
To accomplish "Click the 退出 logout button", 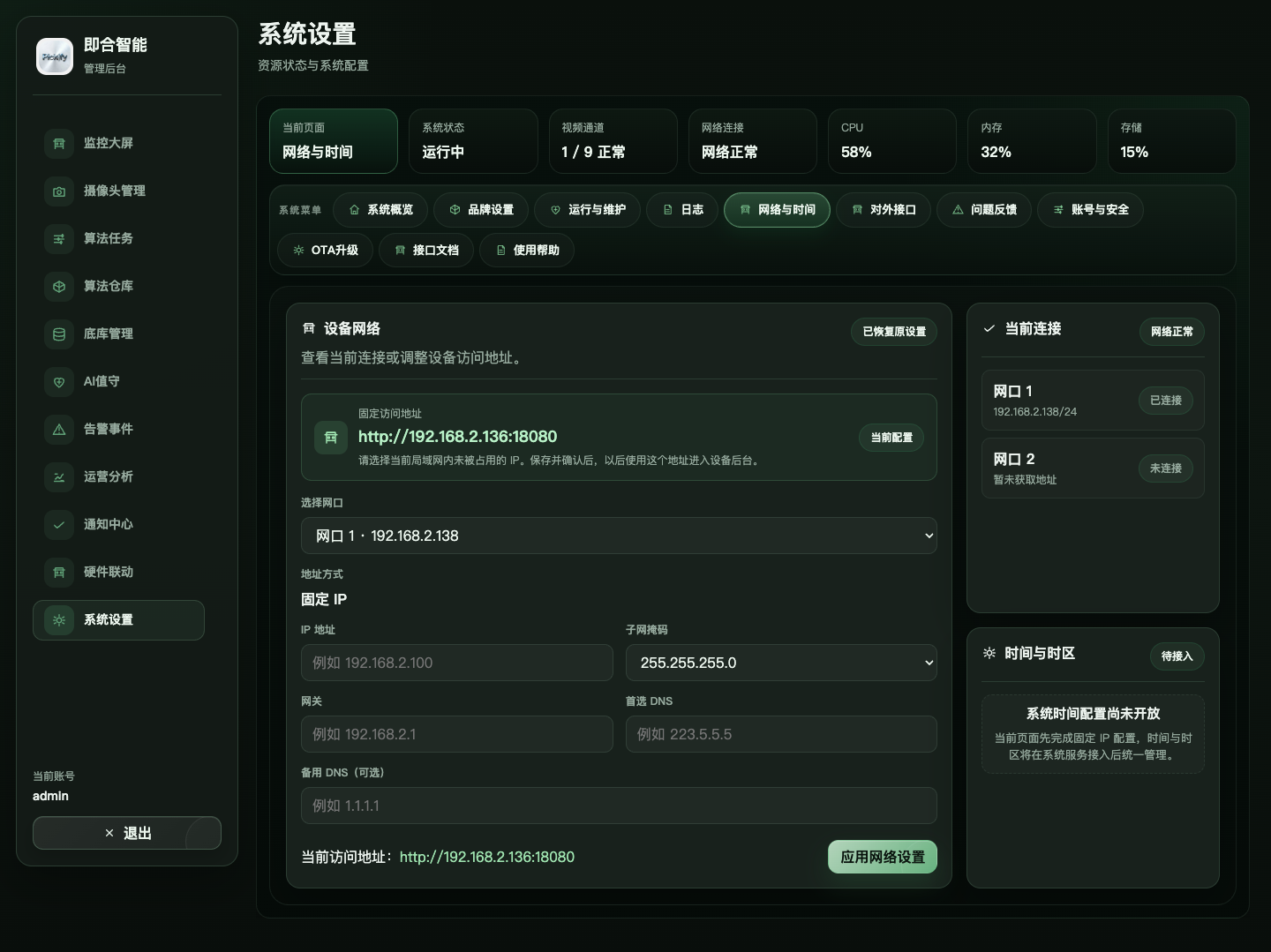I will click(x=127, y=833).
